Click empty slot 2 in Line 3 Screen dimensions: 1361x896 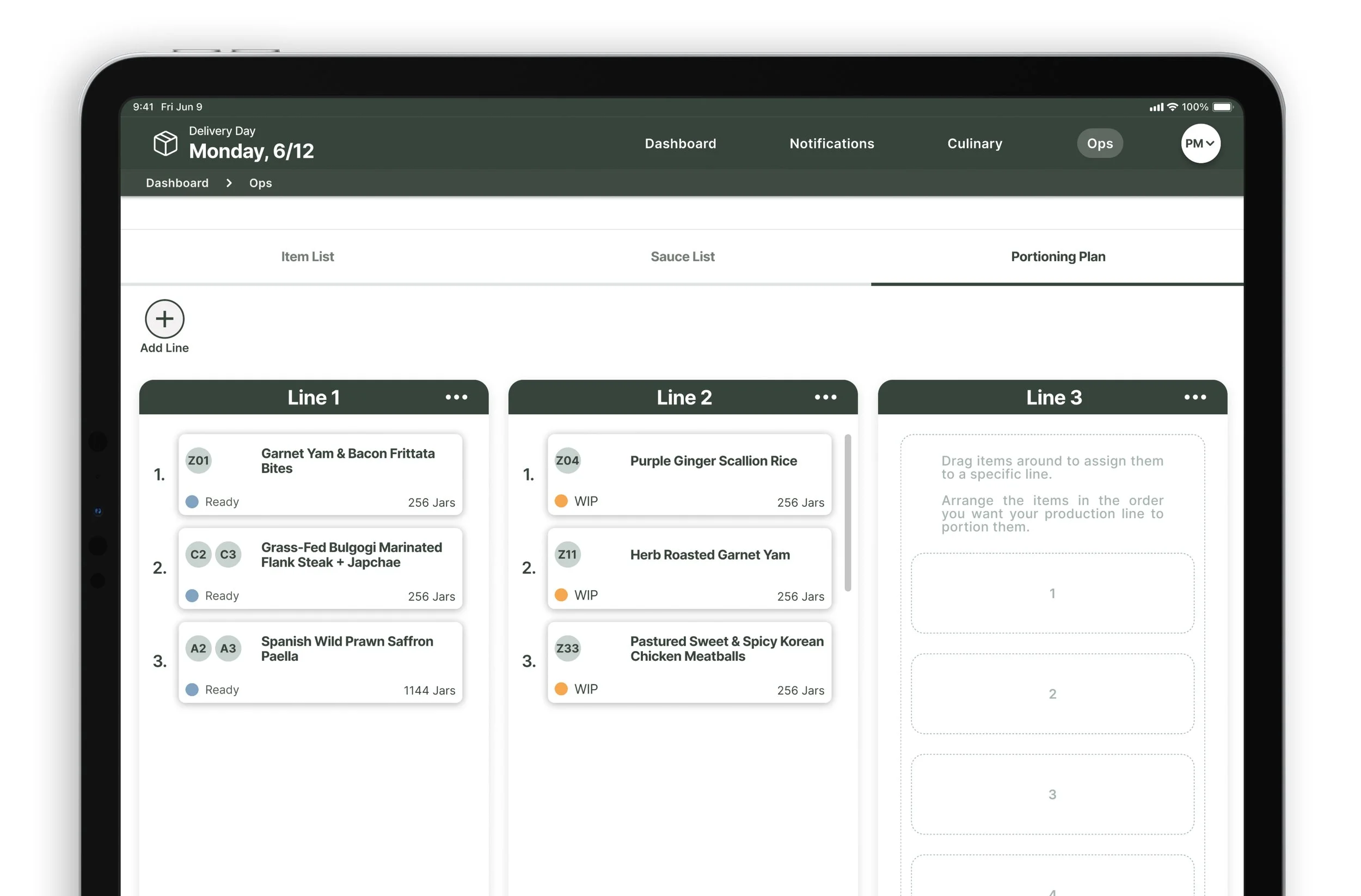pos(1052,694)
